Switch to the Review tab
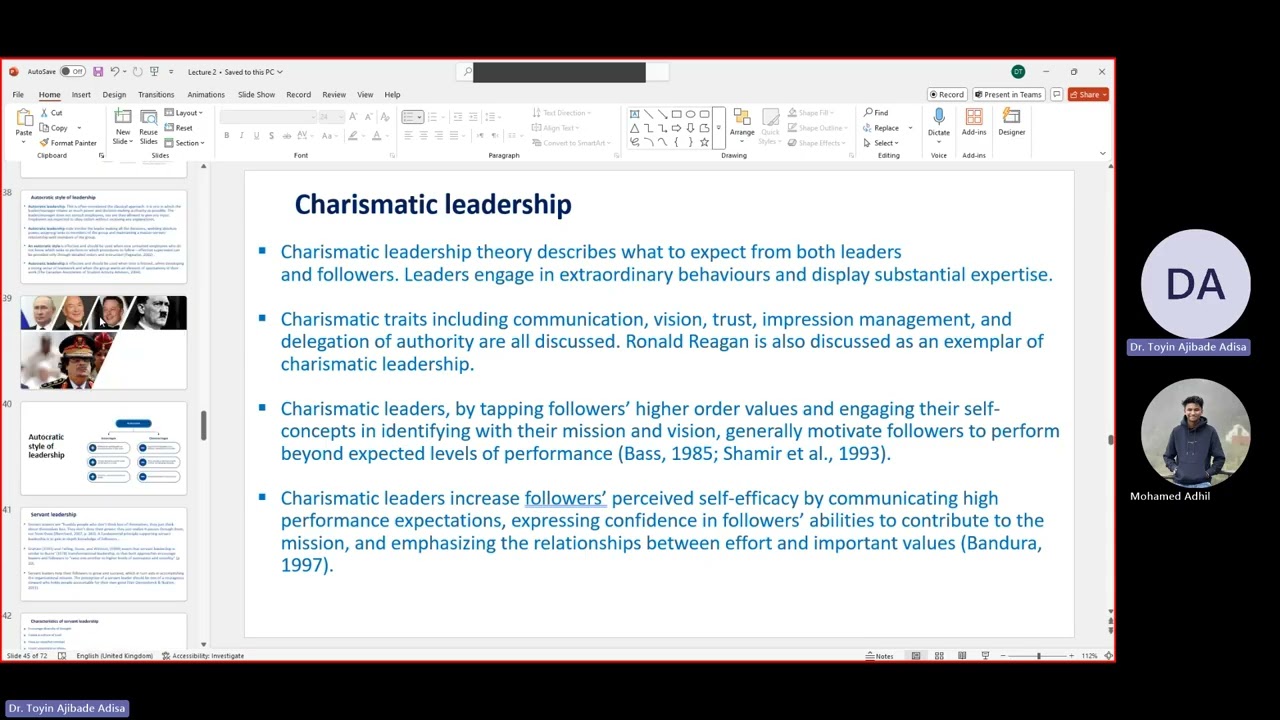 [334, 95]
